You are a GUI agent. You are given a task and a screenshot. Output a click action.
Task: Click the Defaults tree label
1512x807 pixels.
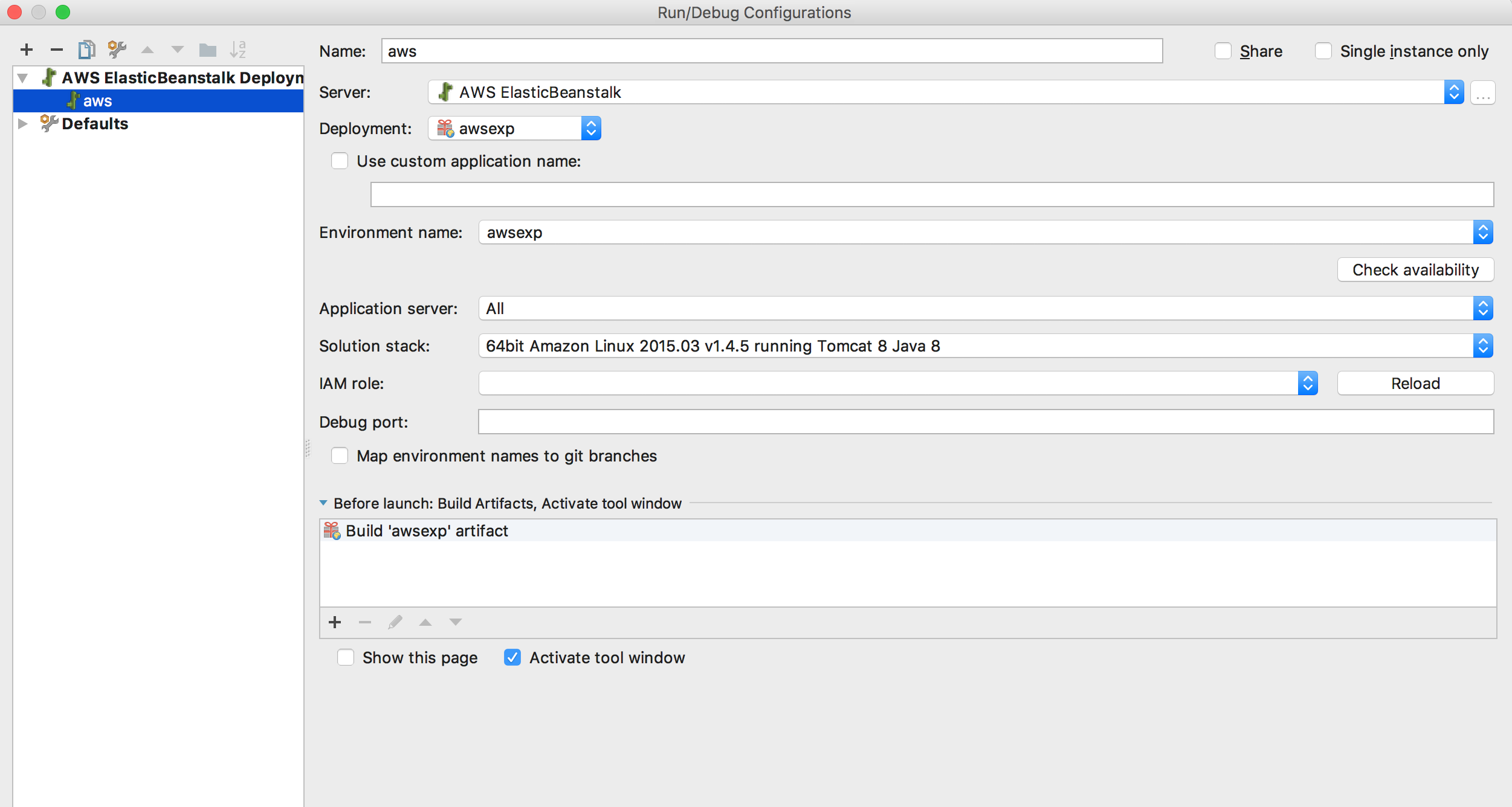click(95, 123)
